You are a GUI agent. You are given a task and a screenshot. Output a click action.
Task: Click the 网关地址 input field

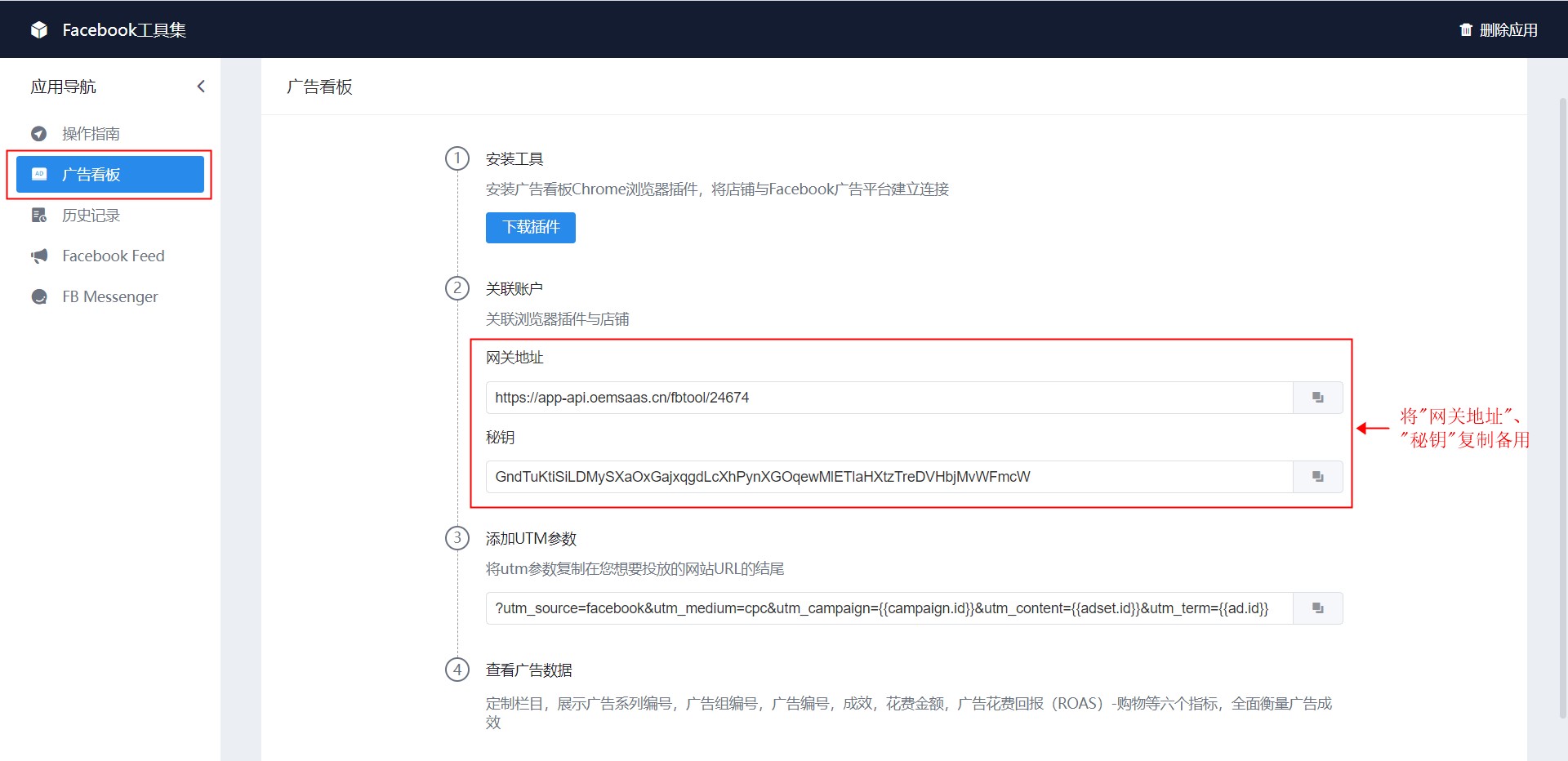coord(889,398)
